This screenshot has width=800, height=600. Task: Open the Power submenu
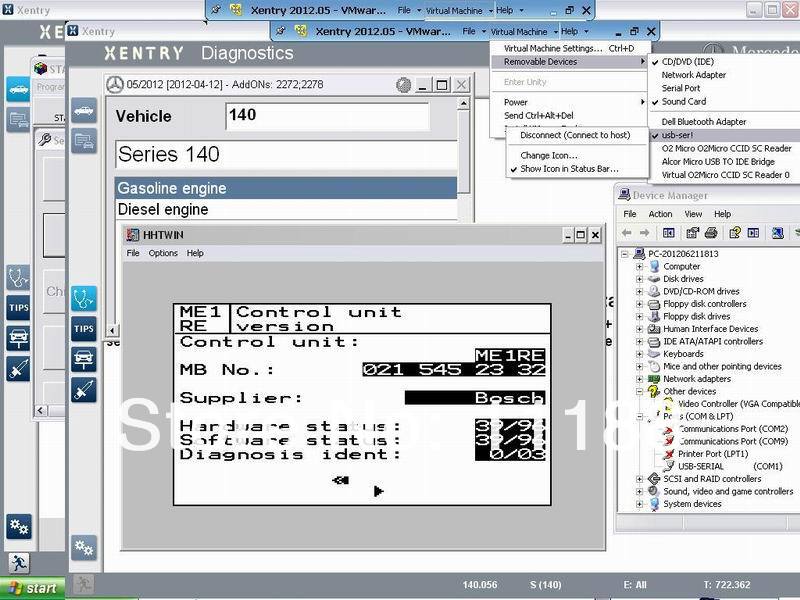(x=569, y=102)
